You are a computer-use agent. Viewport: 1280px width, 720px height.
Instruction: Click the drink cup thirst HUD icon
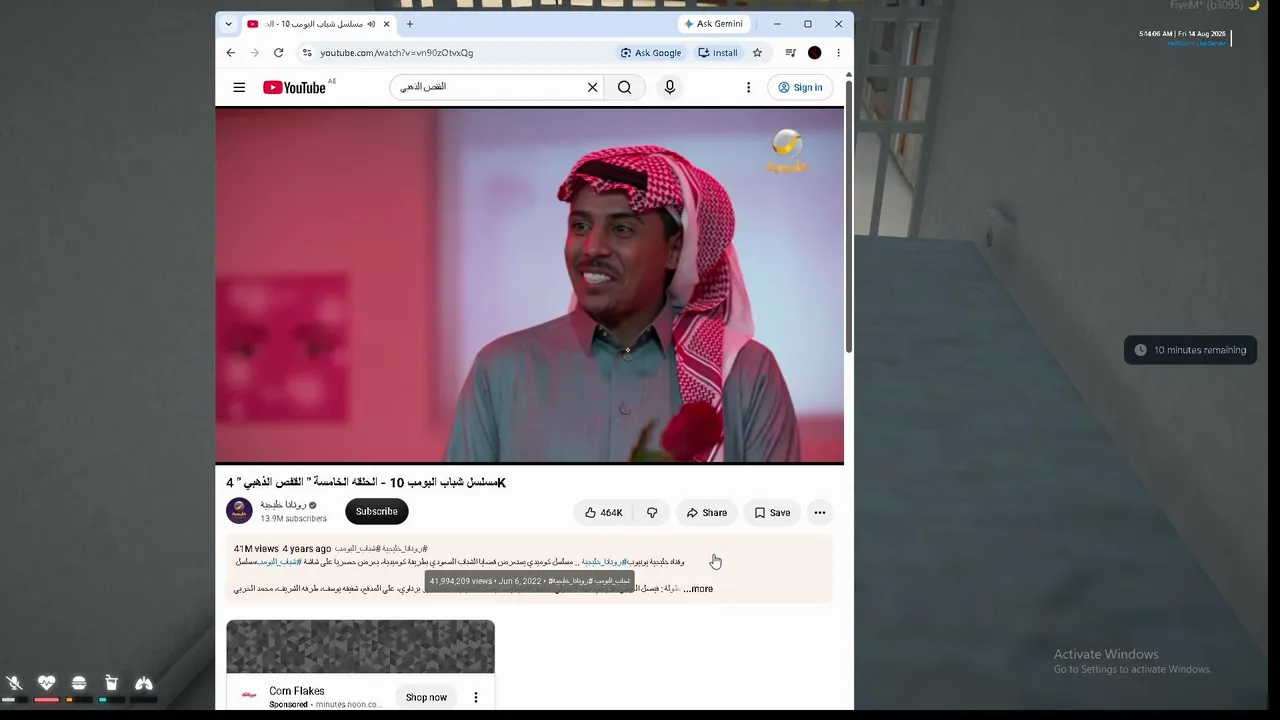[x=111, y=683]
